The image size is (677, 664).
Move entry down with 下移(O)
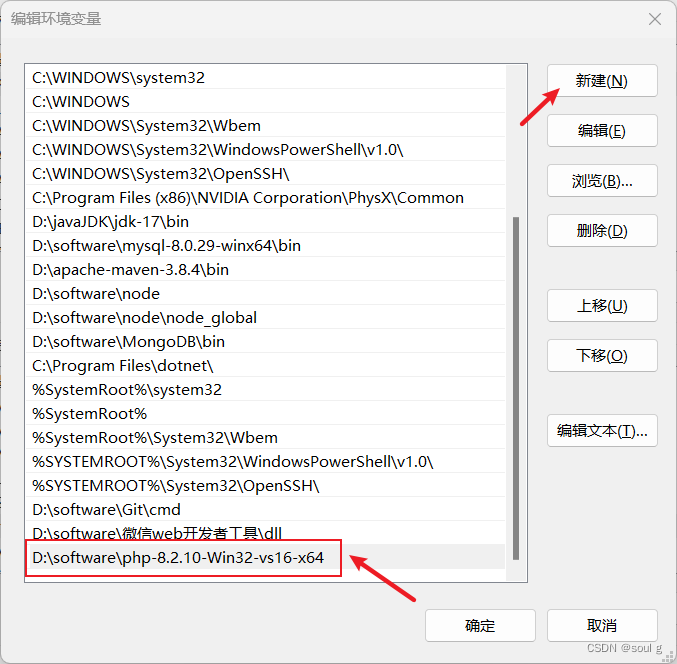[602, 355]
